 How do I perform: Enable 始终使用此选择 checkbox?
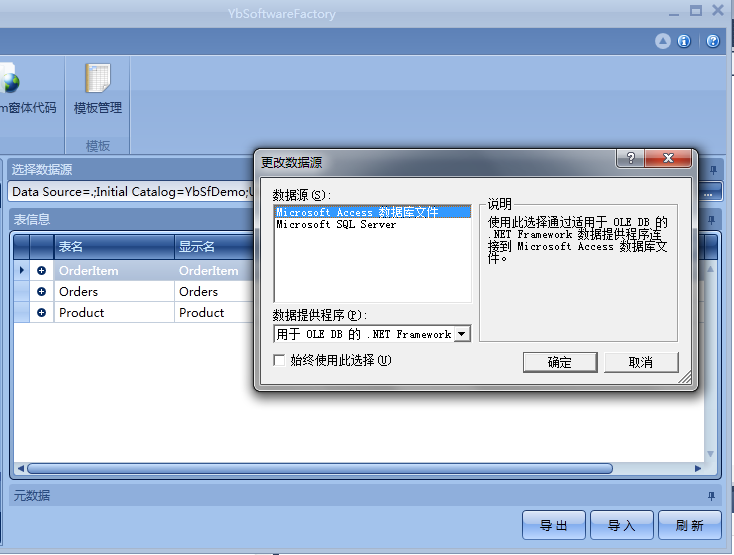click(x=279, y=360)
